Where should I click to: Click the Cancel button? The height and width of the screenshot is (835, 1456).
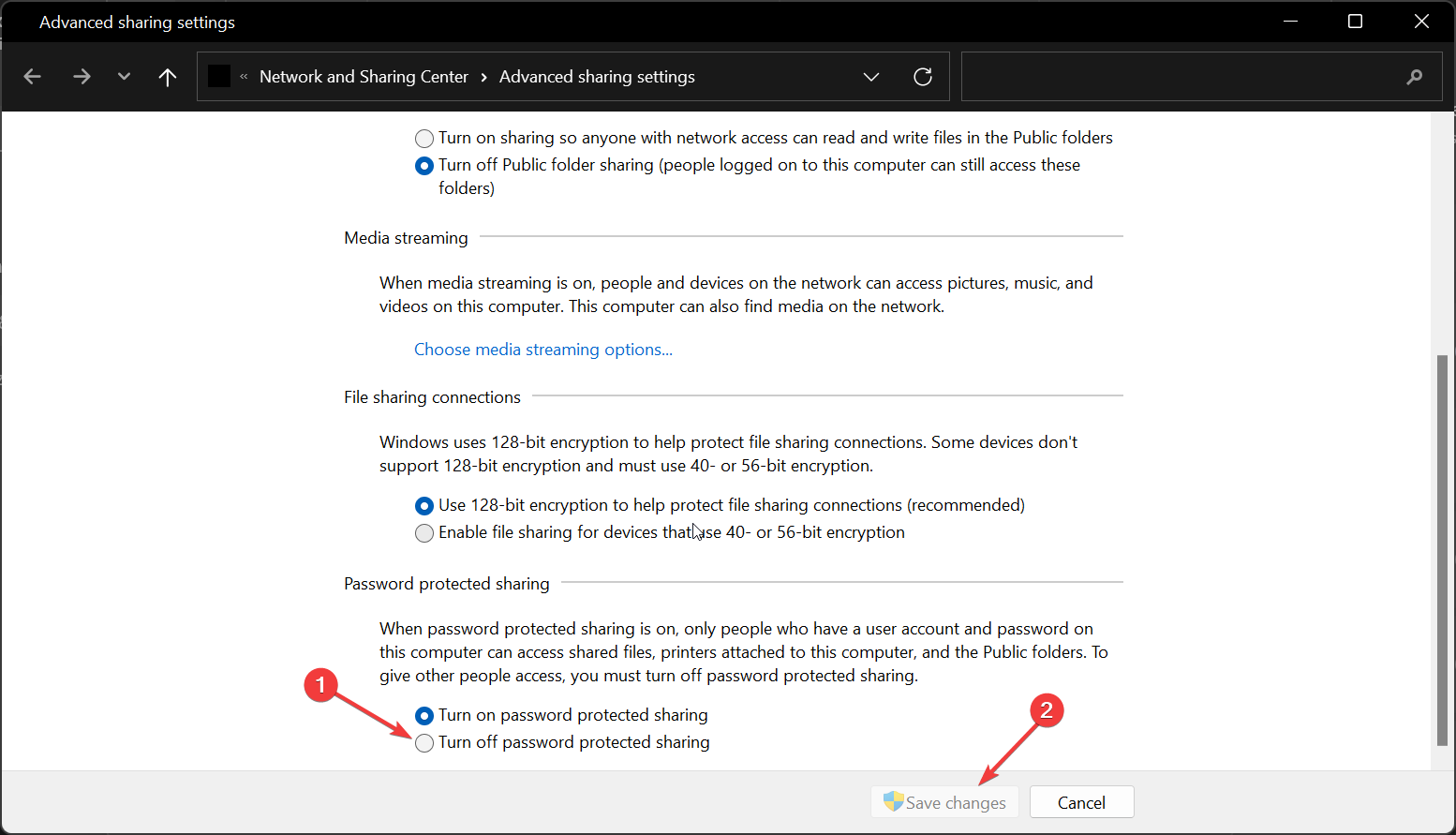tap(1082, 802)
